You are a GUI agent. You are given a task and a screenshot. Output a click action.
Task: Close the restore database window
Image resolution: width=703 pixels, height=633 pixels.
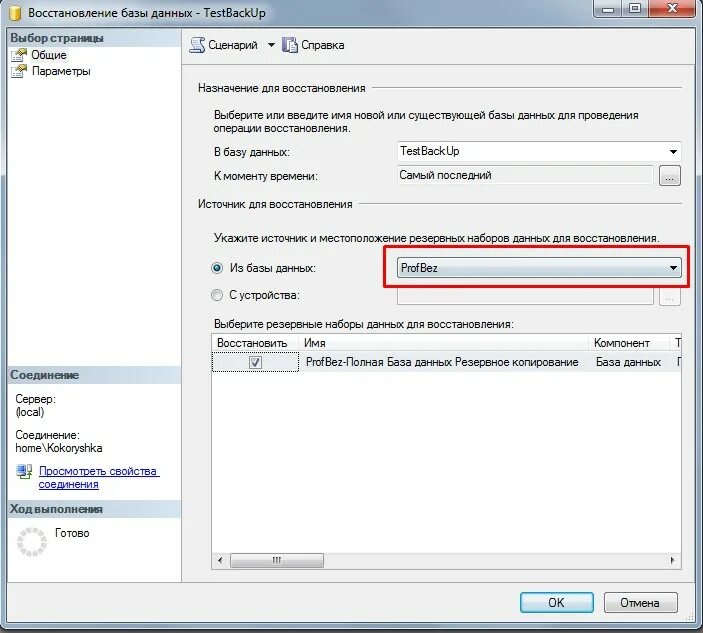coord(671,9)
